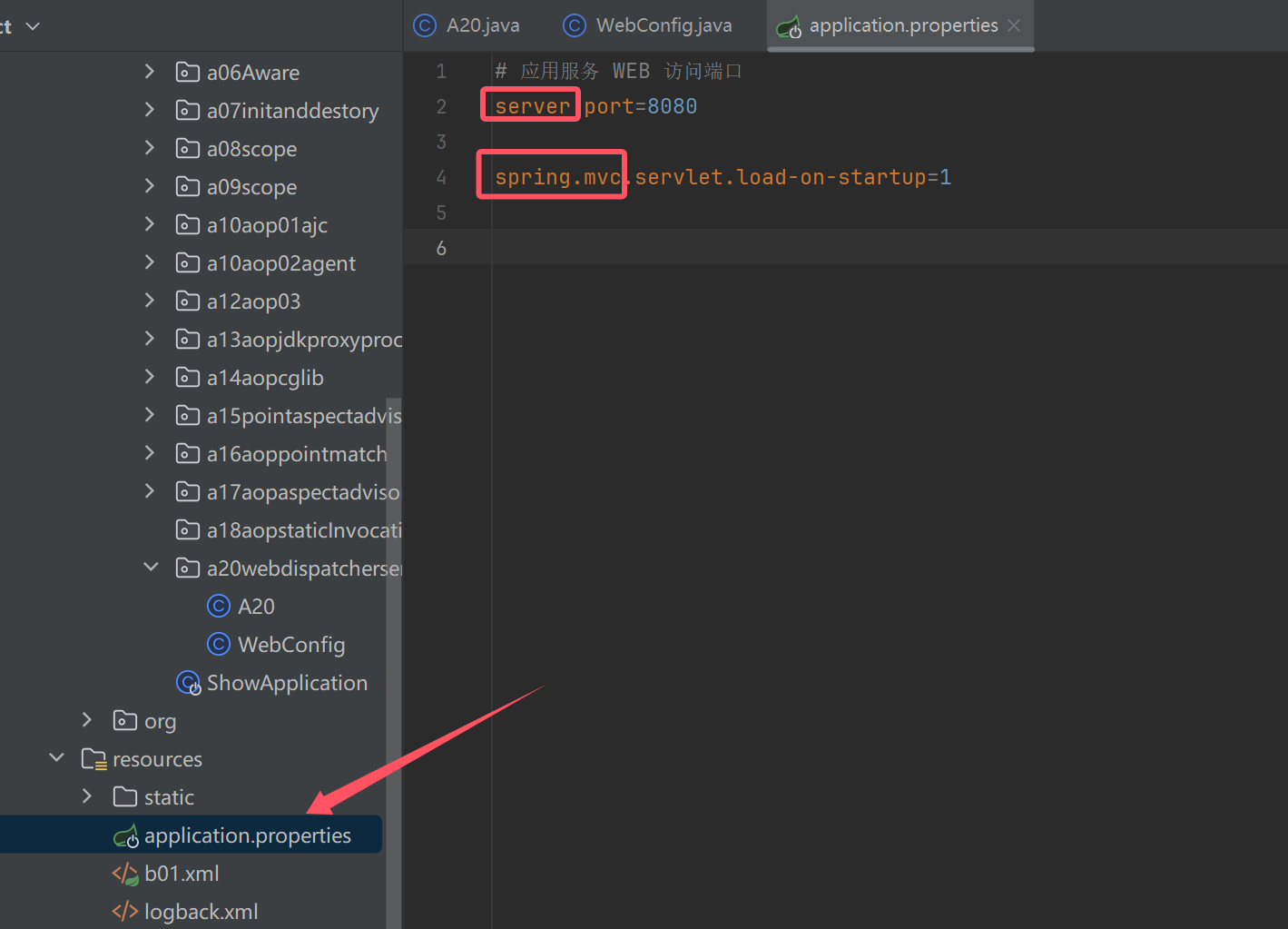The image size is (1288, 929).
Task: Expand the a09scope package chevron
Action: pos(150,186)
